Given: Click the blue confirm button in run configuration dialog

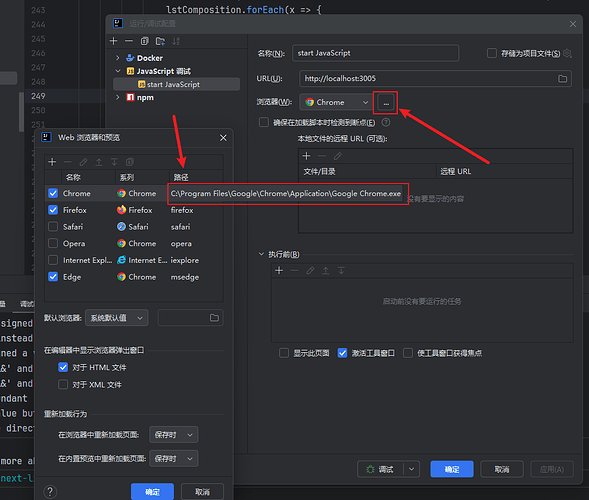Looking at the screenshot, I should 452,469.
